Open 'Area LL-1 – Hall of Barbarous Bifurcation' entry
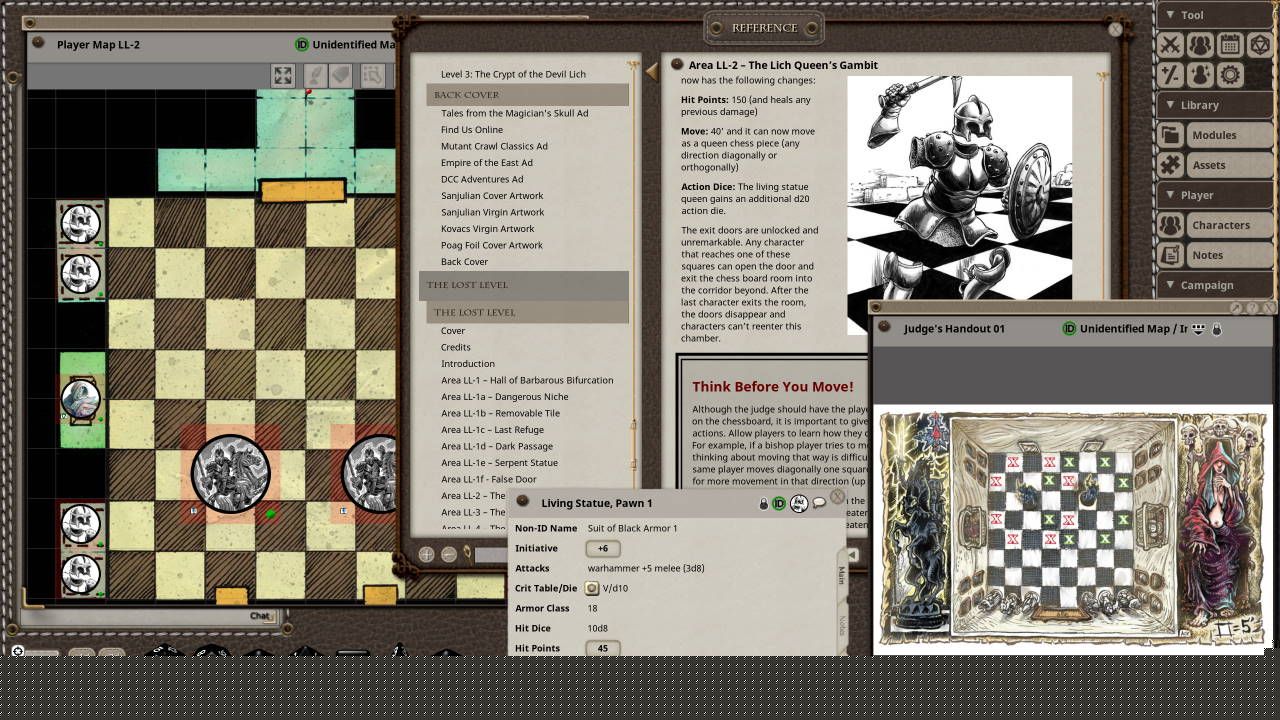This screenshot has width=1280, height=720. (x=527, y=380)
